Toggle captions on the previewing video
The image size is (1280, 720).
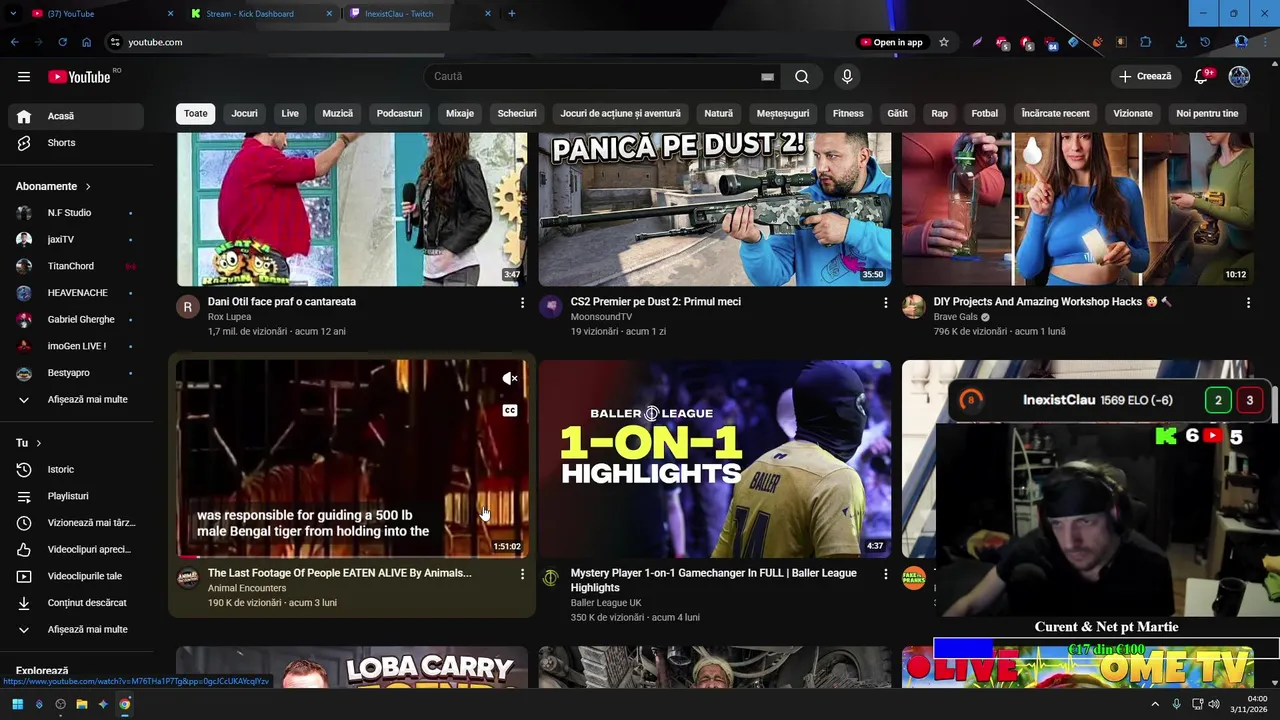click(x=510, y=411)
